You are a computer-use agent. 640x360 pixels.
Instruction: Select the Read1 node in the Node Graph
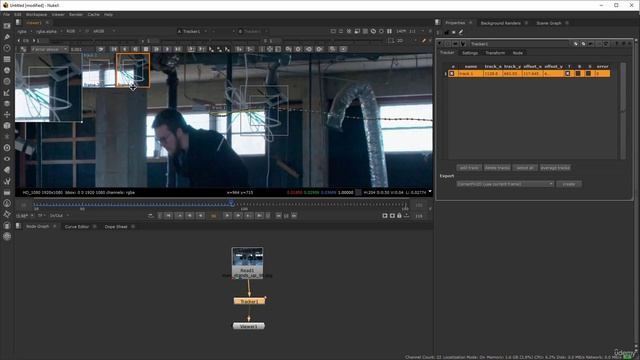247,262
